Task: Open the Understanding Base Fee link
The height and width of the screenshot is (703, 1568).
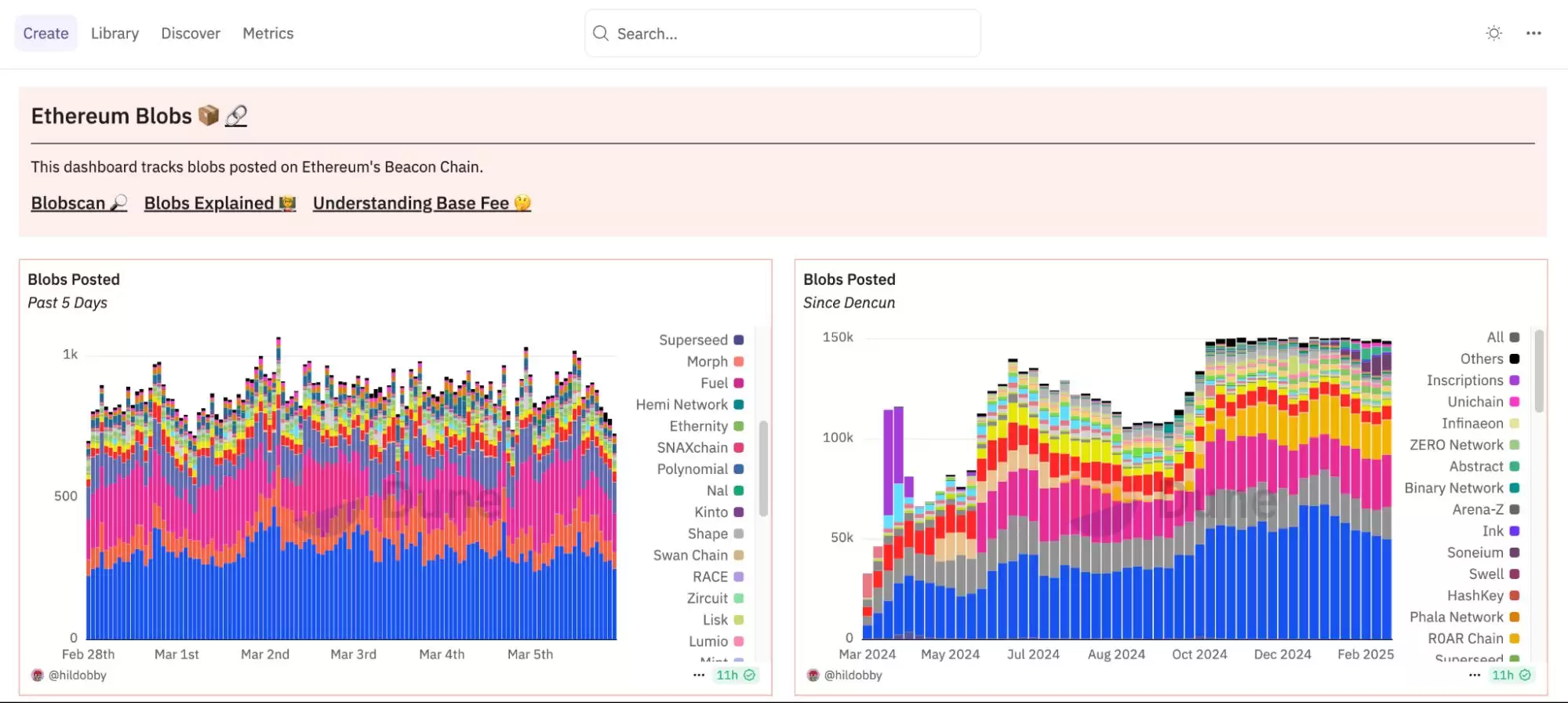Action: pyautogui.click(x=421, y=203)
